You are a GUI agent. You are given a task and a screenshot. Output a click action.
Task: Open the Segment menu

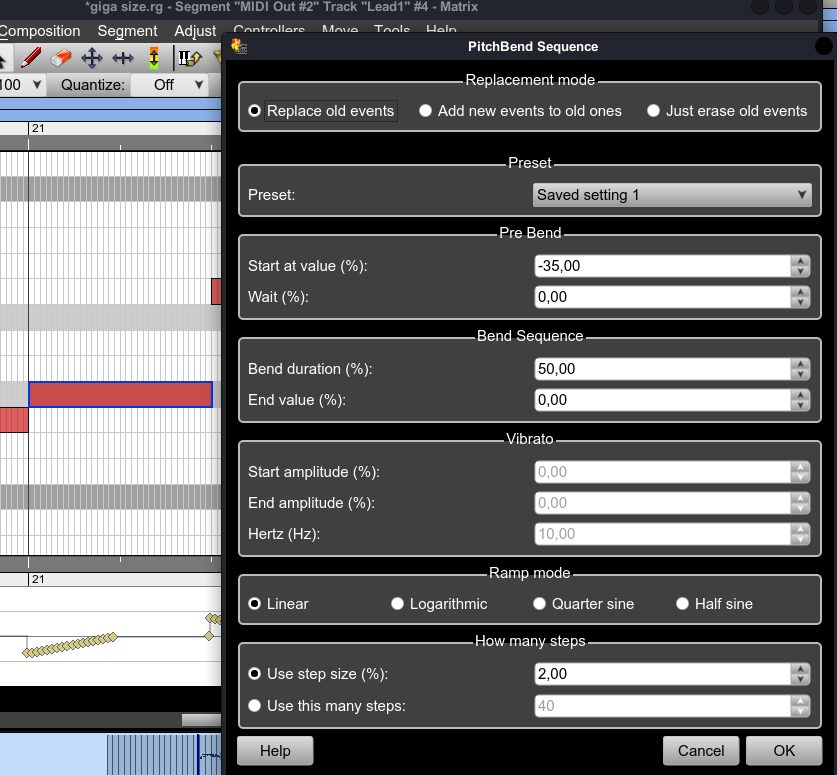coord(127,31)
